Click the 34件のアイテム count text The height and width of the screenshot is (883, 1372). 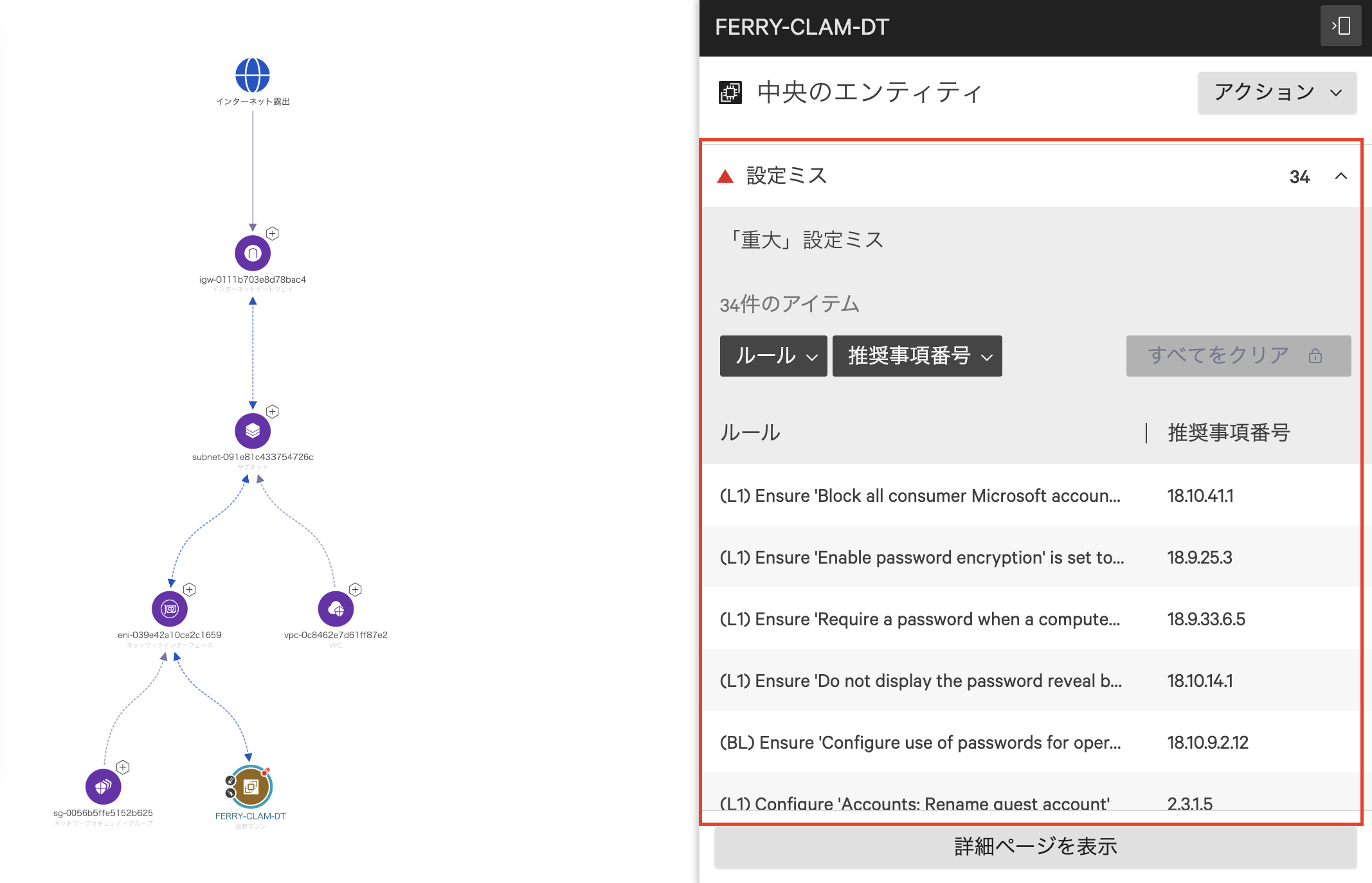tap(790, 304)
